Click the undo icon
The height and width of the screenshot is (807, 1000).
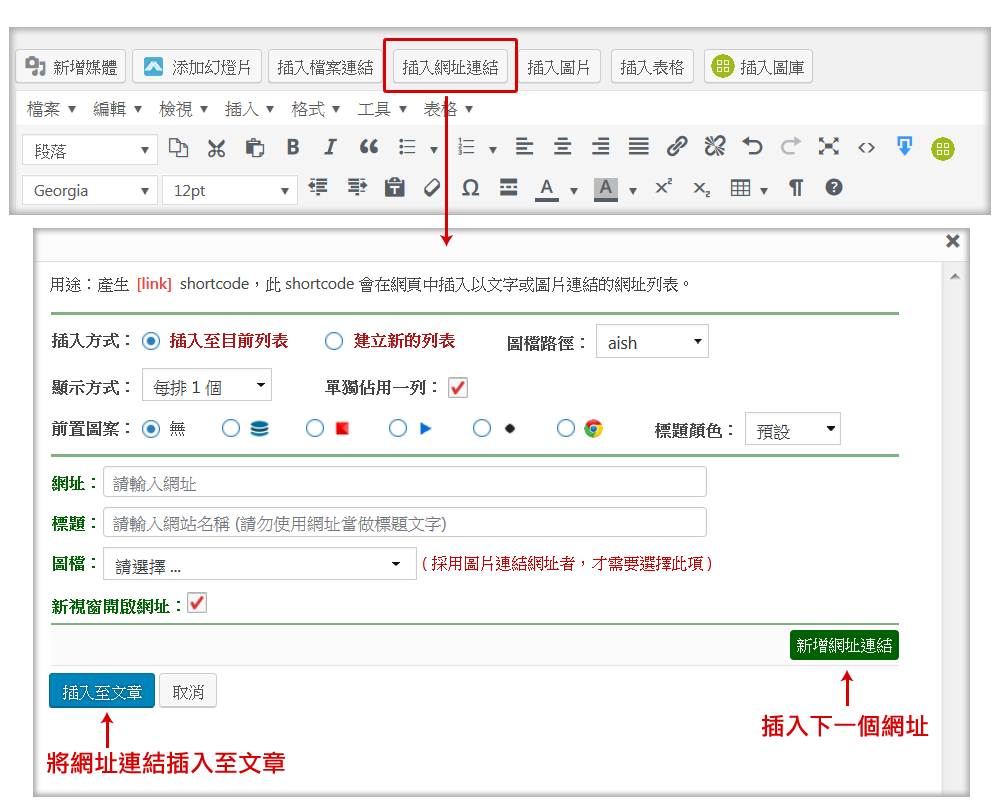point(752,147)
